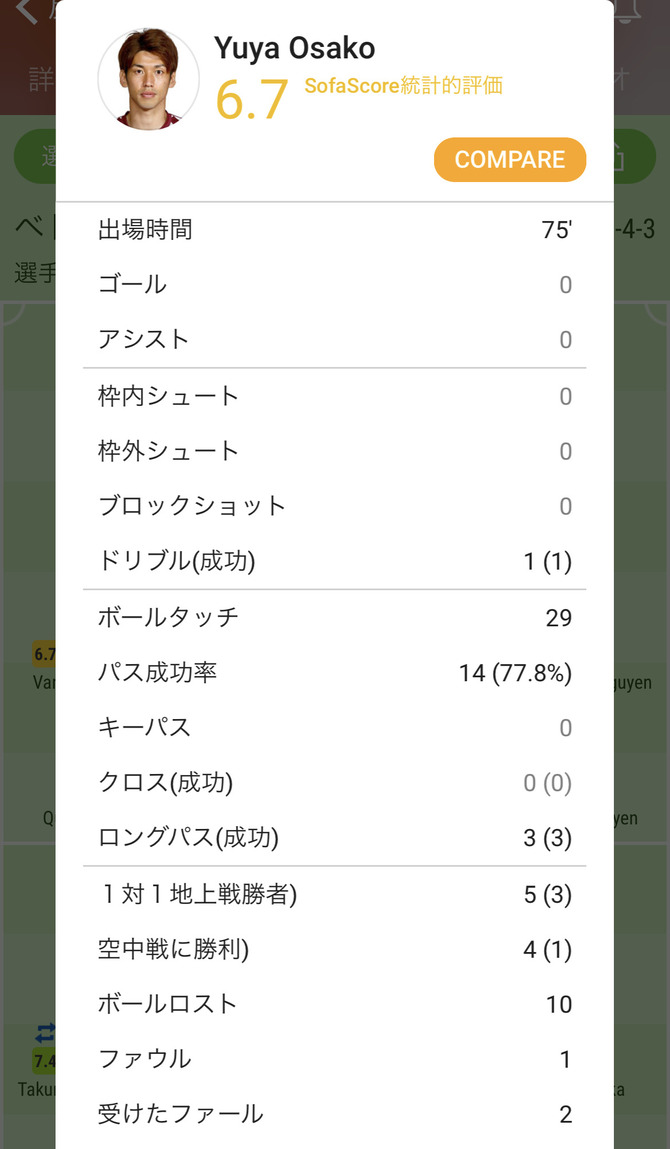Open the Yuya Osako player name
Screen dimensions: 670x1149
point(295,47)
